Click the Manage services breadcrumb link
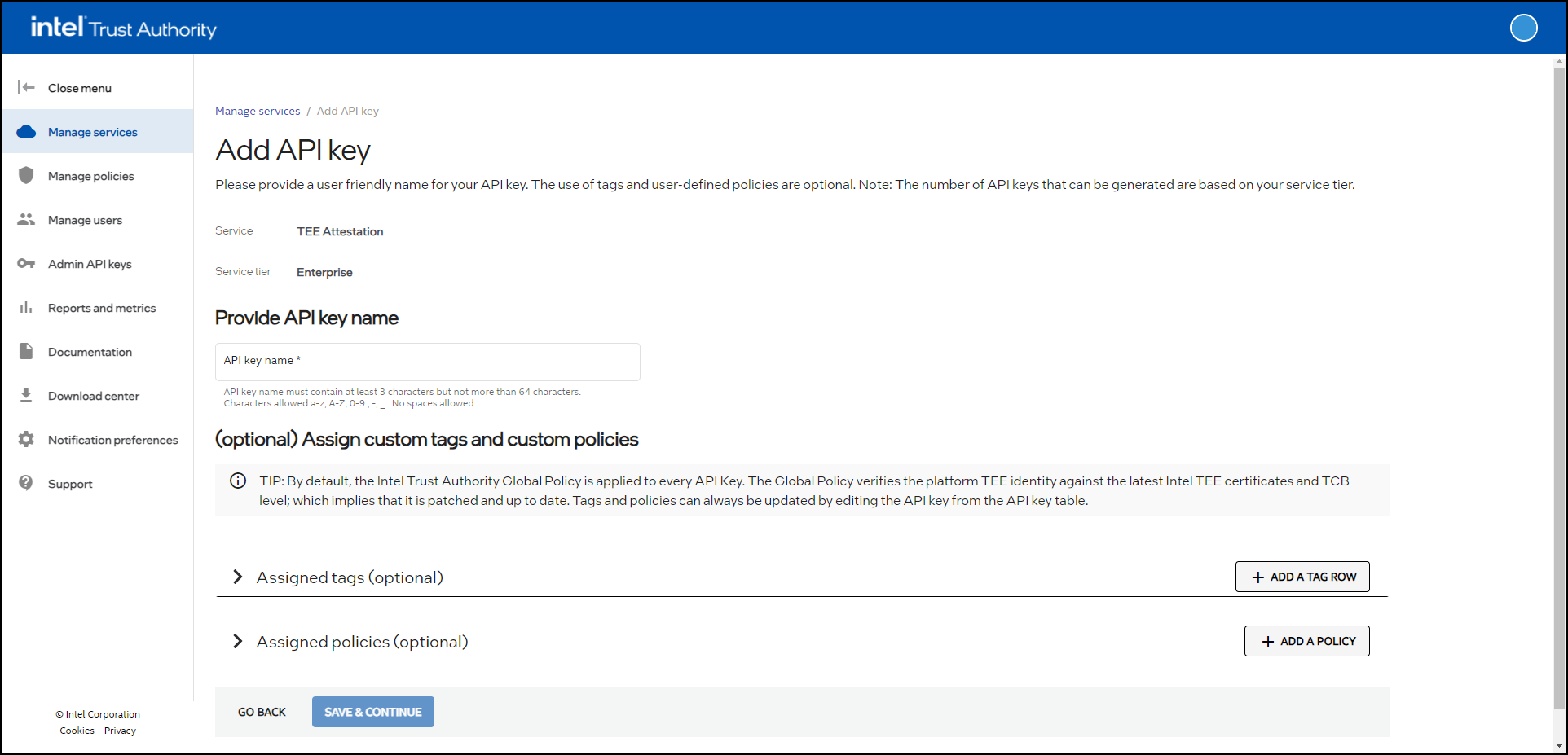 [x=258, y=111]
